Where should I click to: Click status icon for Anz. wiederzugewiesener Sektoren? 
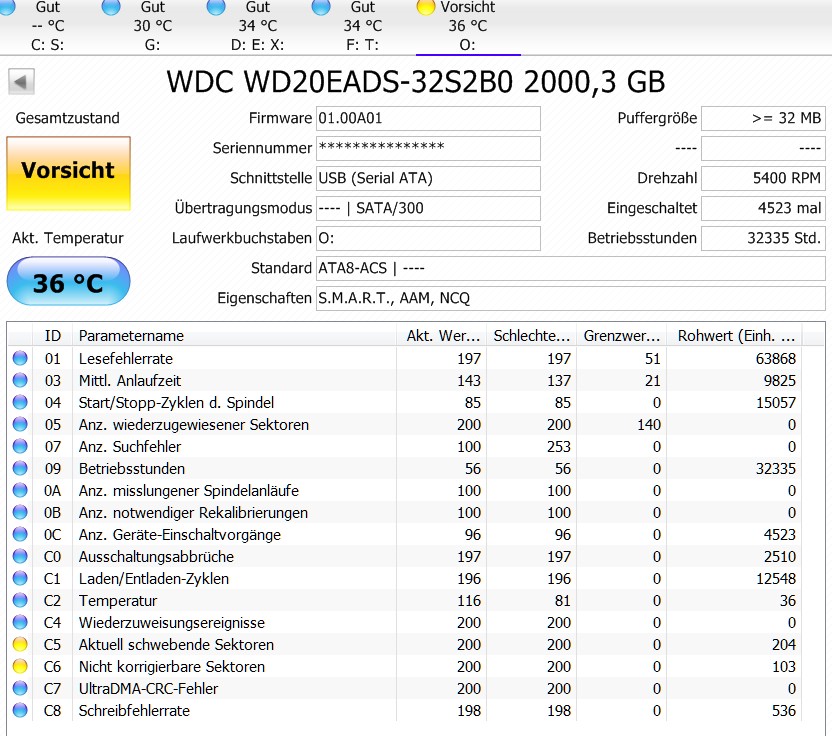(20, 425)
